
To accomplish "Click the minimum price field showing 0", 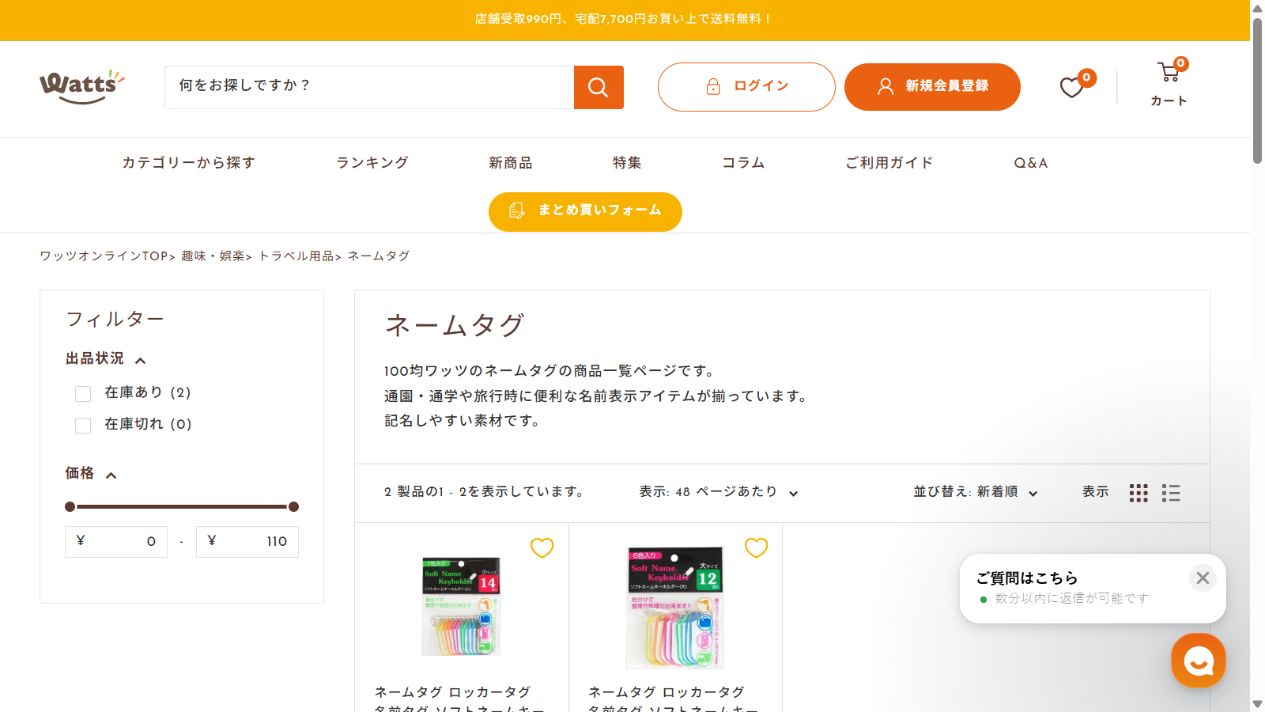I will pos(116,542).
